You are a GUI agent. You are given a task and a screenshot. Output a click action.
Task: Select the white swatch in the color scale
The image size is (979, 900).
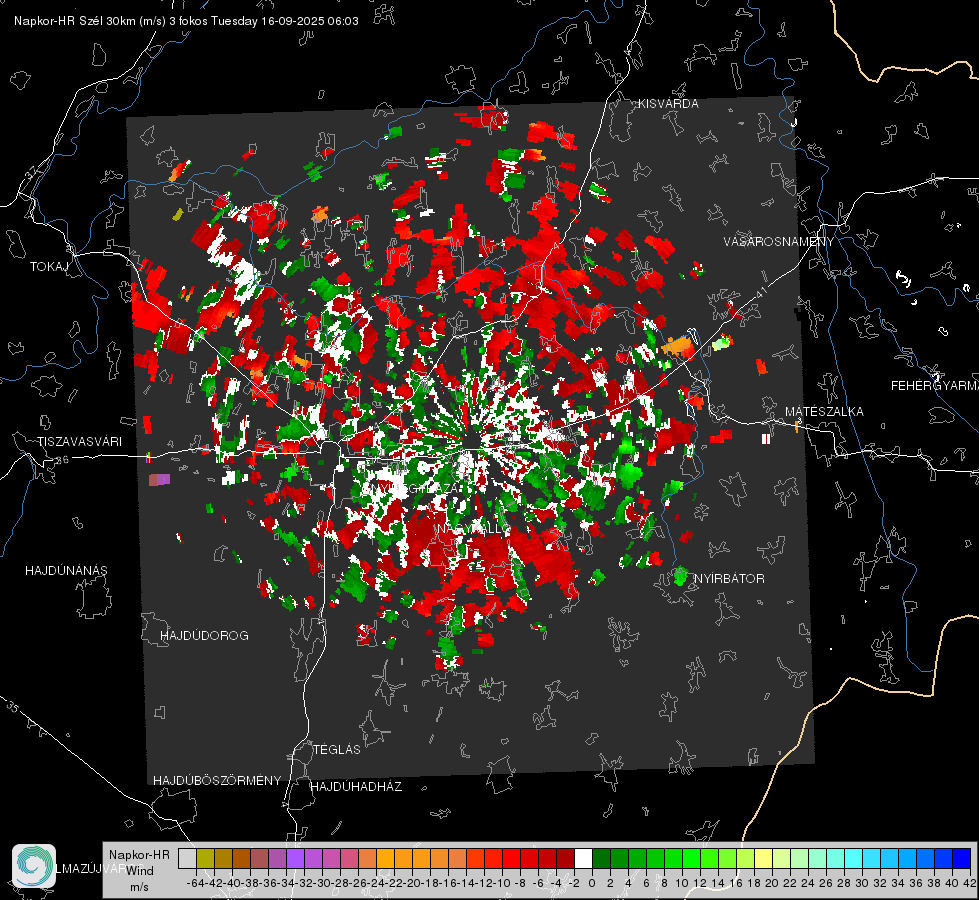coord(583,858)
